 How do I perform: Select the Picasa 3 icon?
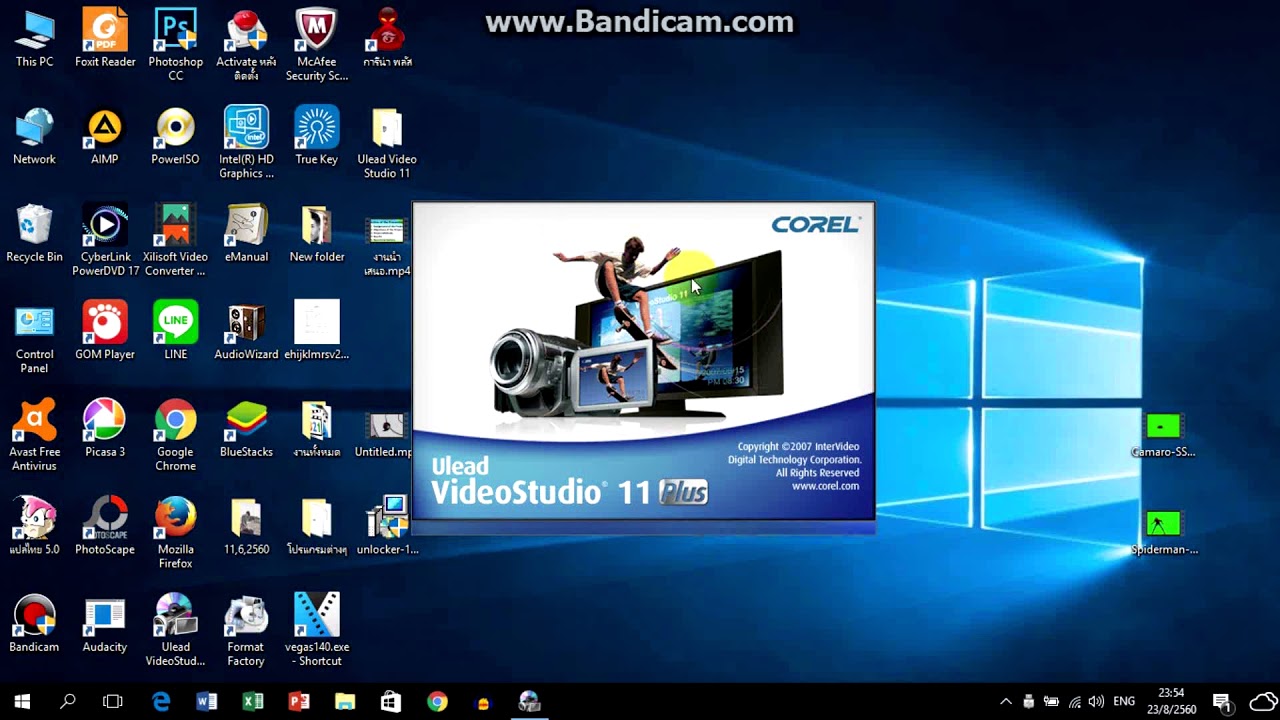105,429
